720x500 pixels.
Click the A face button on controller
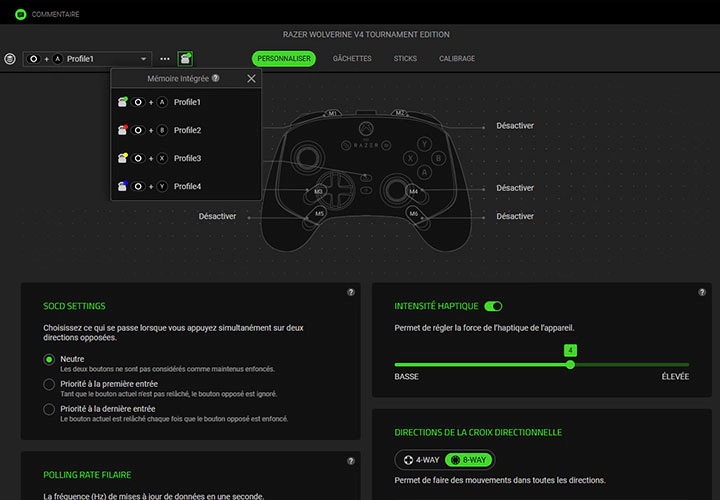pyautogui.click(x=424, y=173)
